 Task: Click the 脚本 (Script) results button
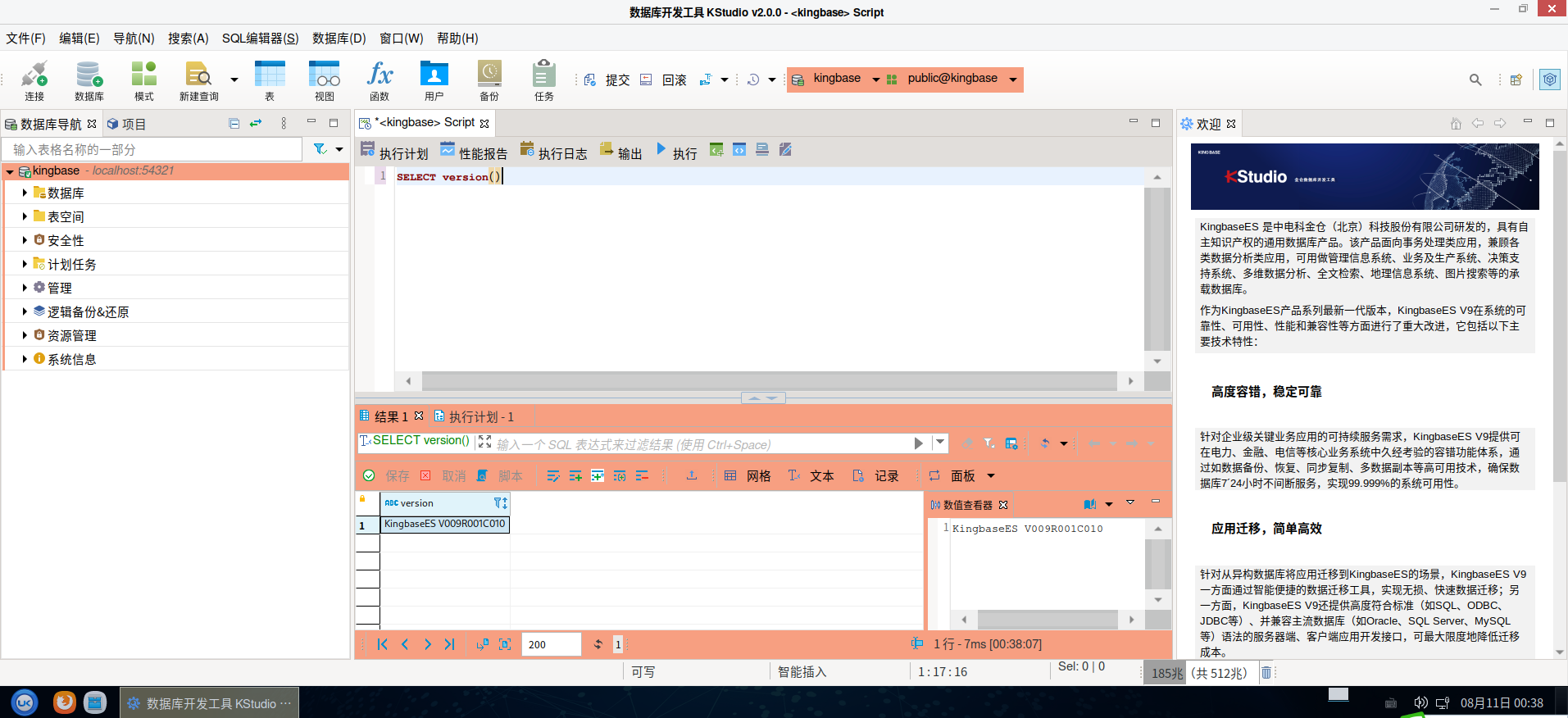tap(498, 476)
